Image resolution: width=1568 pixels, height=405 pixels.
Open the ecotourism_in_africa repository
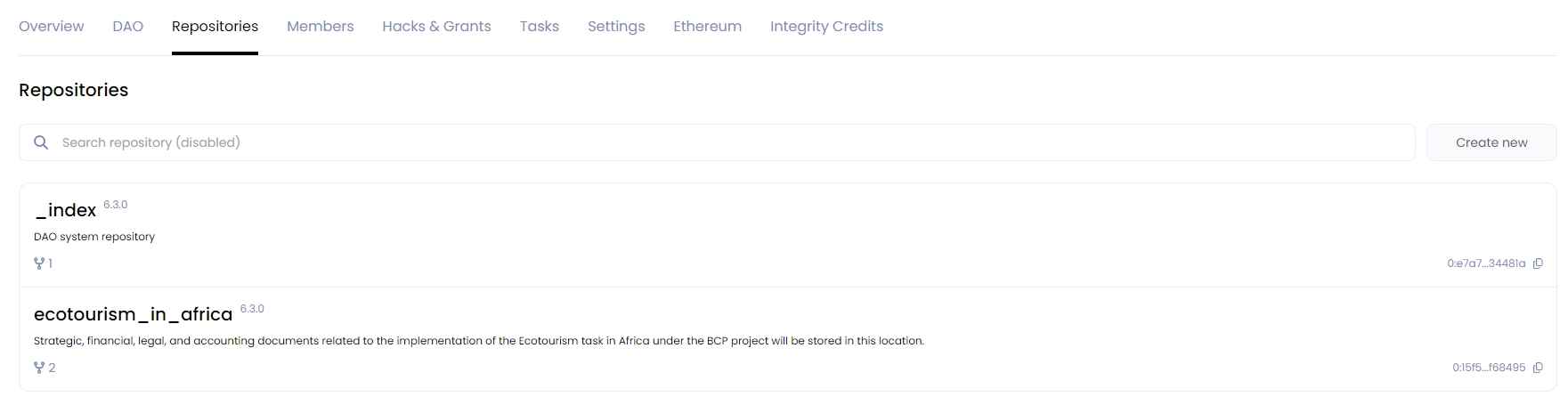point(134,315)
